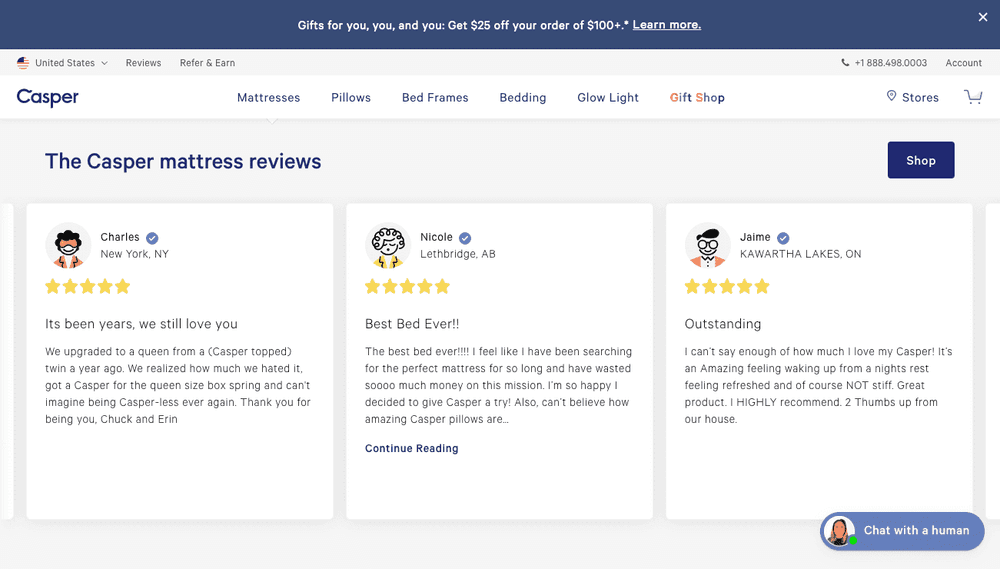The height and width of the screenshot is (569, 1000).
Task: Click location 'New York, NY'
Action: pos(135,254)
